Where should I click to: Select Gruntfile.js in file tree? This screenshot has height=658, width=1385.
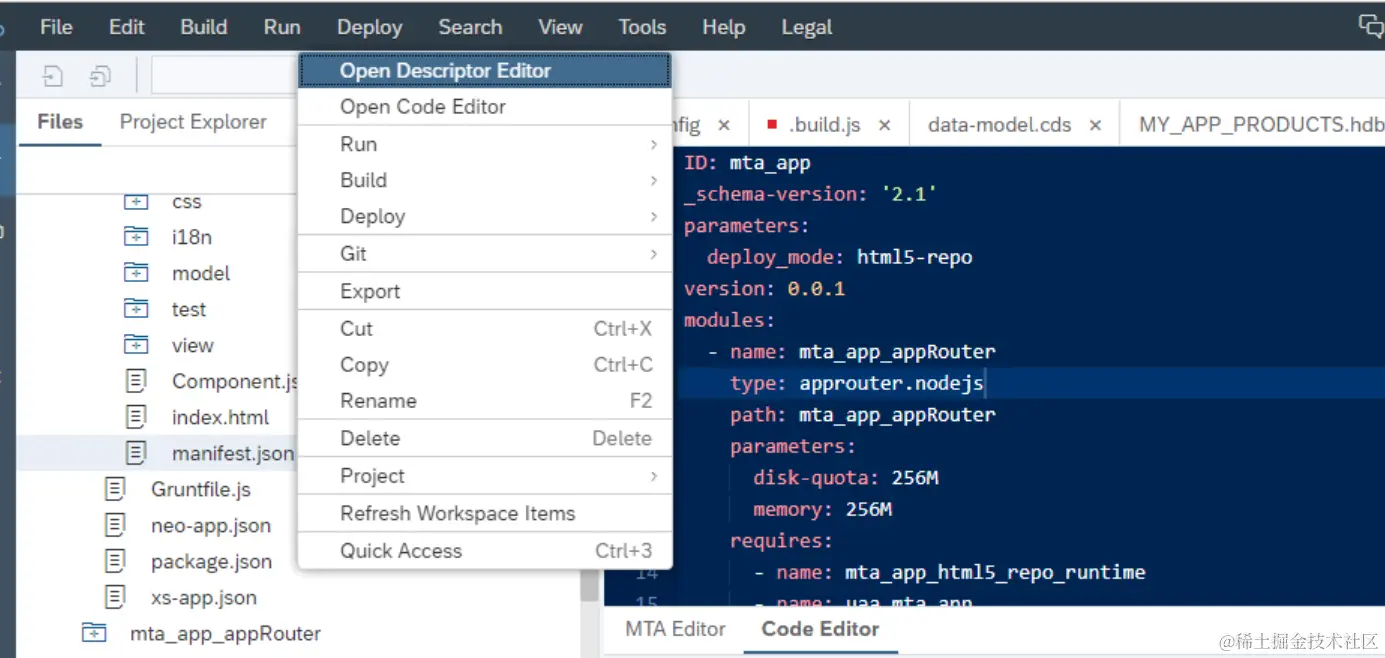(x=201, y=490)
